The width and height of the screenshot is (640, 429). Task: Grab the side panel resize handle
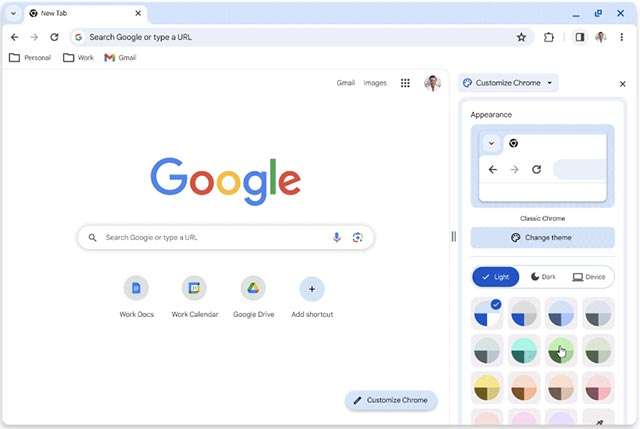click(453, 236)
